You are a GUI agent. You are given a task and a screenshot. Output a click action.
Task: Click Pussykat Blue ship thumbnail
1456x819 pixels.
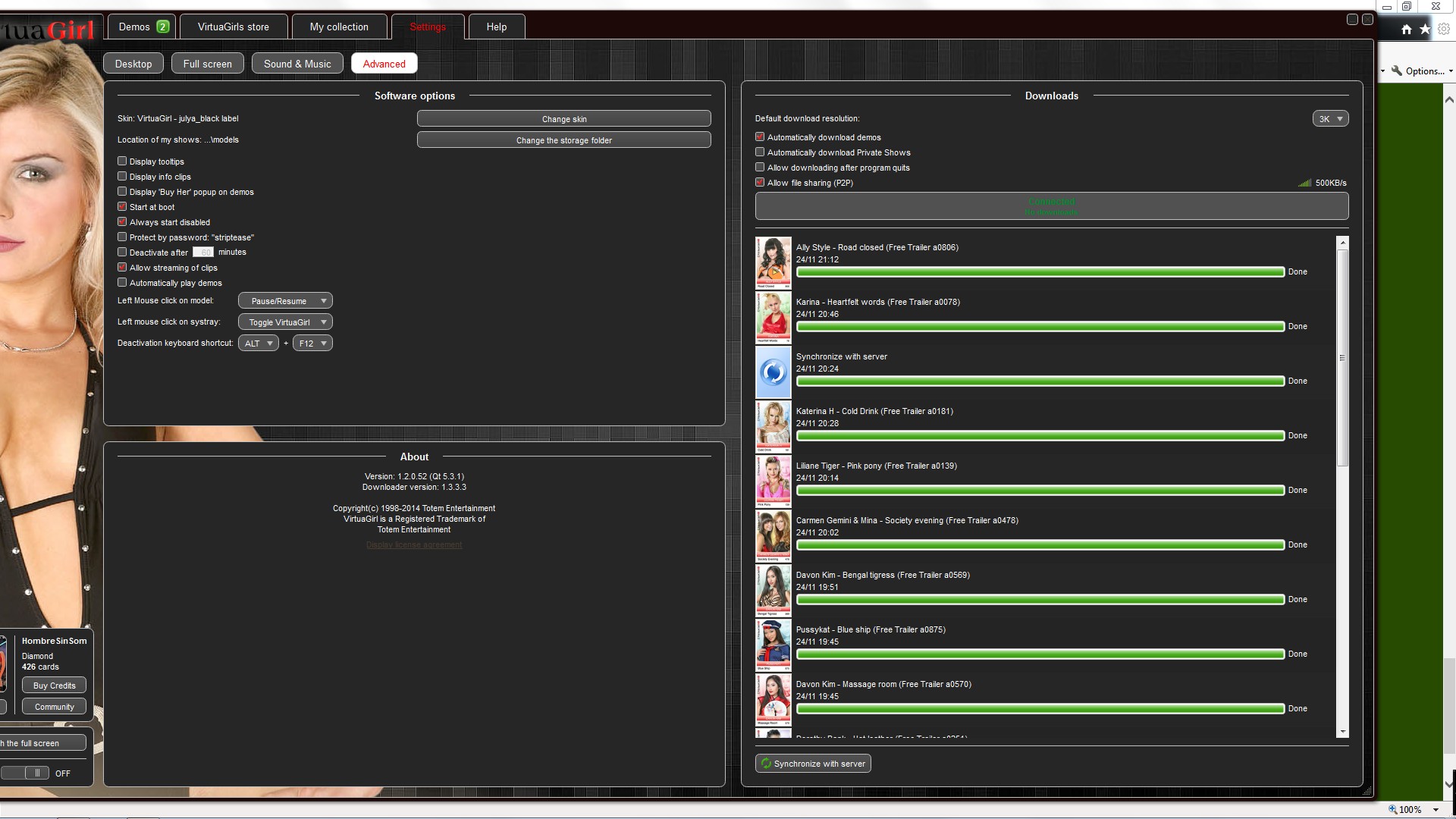pyautogui.click(x=773, y=645)
